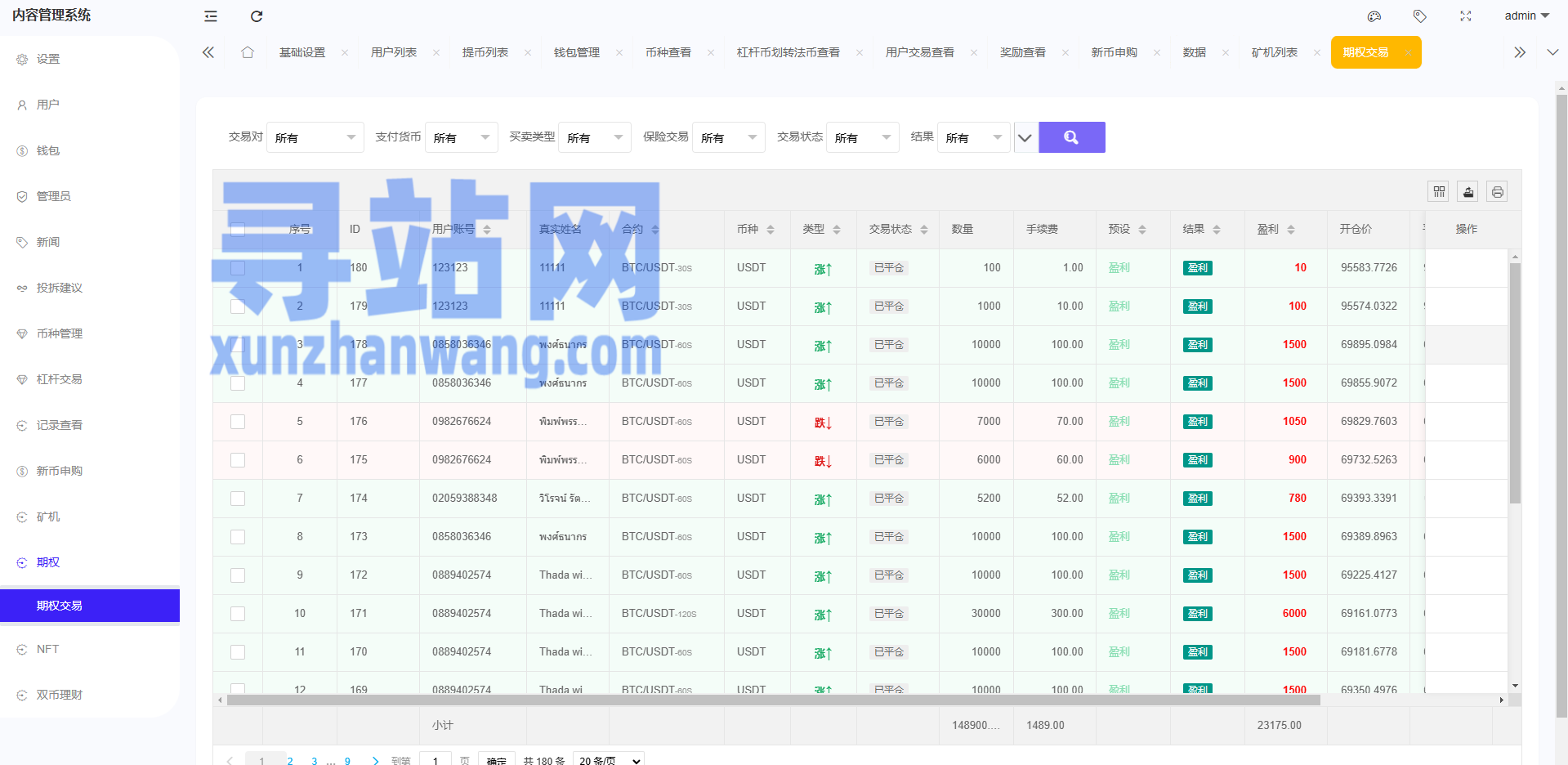Open the theme palette icon
Image resolution: width=1568 pixels, height=765 pixels.
[x=1374, y=16]
